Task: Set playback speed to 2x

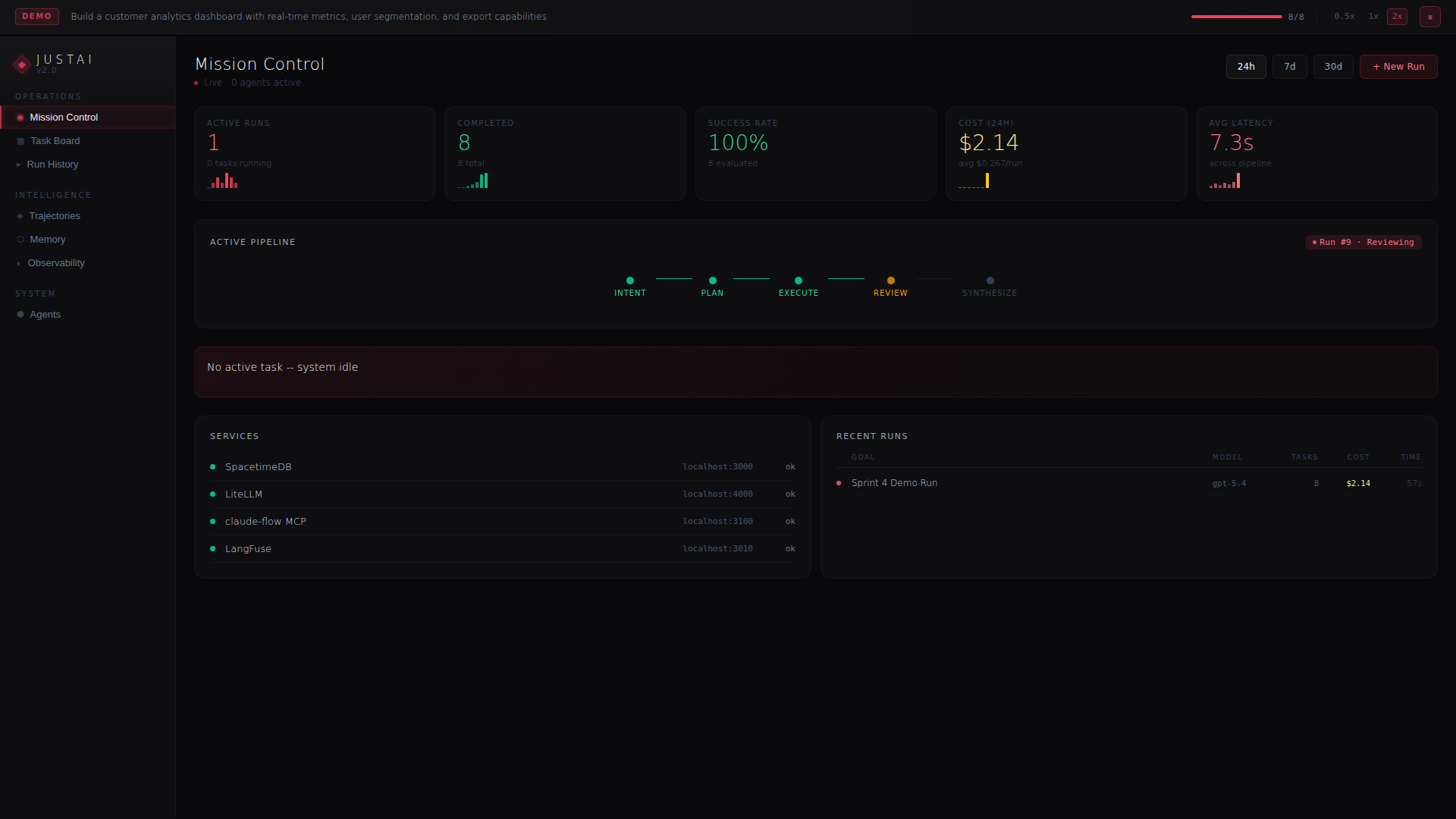Action: 1397,17
